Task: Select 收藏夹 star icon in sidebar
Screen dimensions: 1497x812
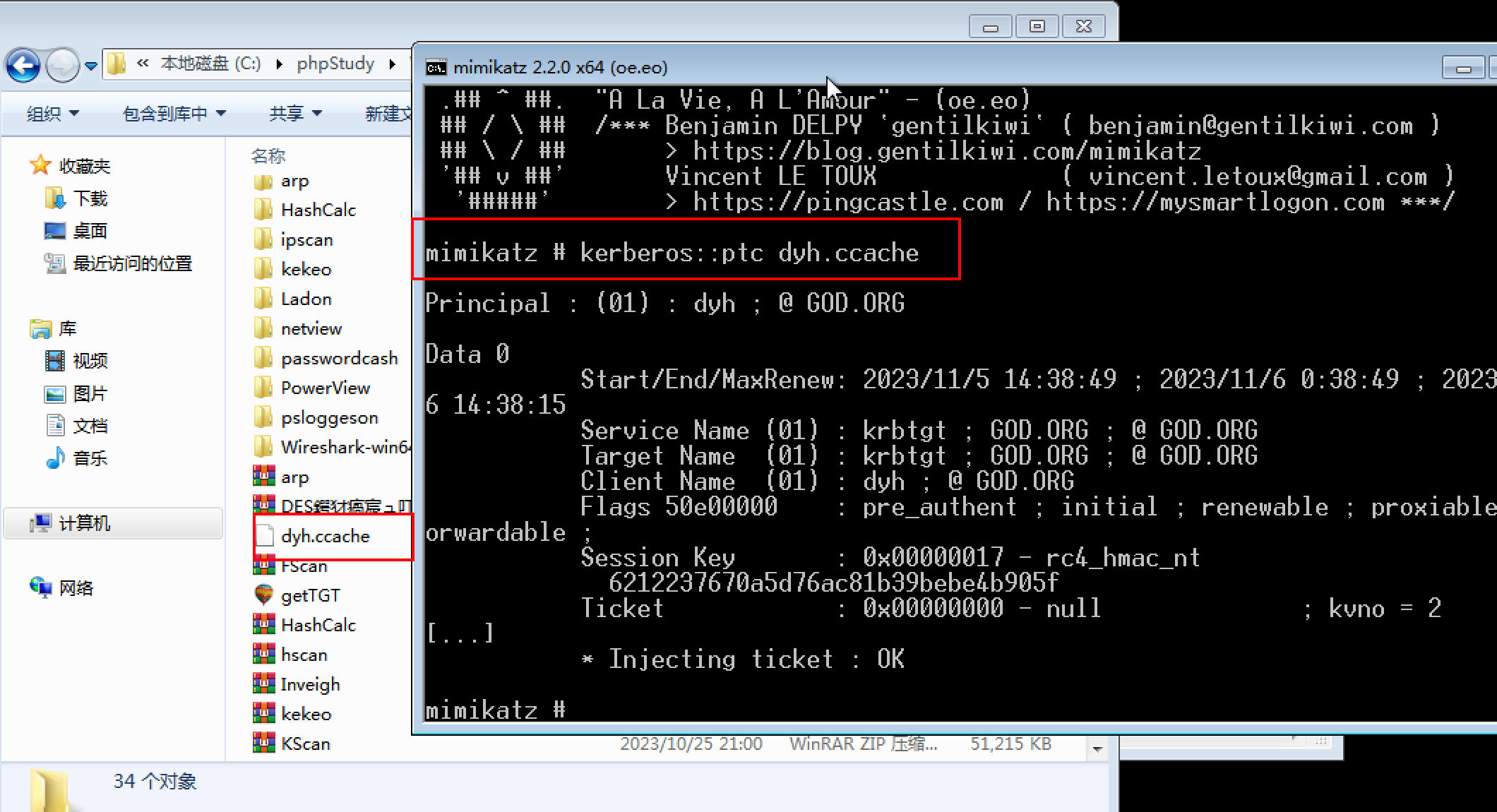Action: (x=41, y=165)
